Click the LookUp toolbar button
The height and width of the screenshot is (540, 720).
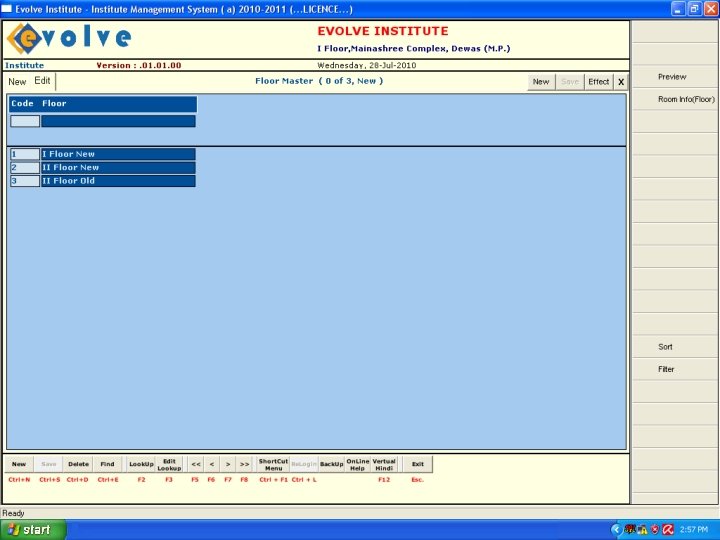point(141,464)
